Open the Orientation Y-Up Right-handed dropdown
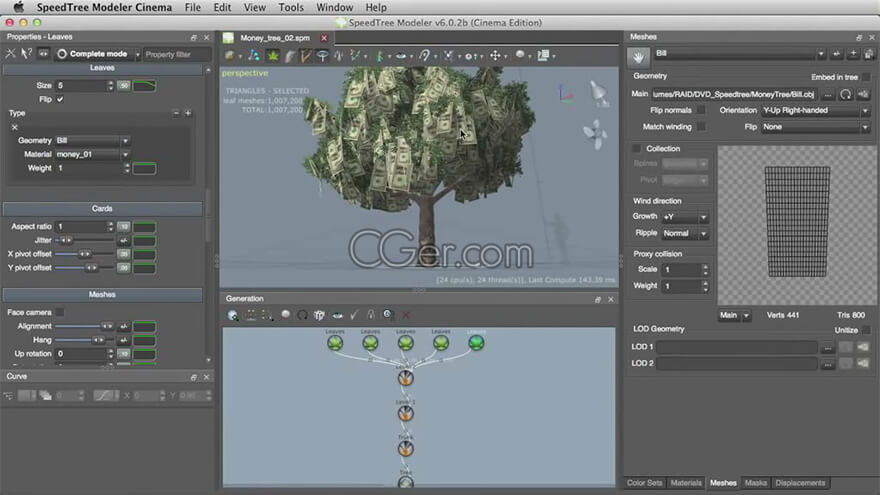880x495 pixels. click(815, 111)
